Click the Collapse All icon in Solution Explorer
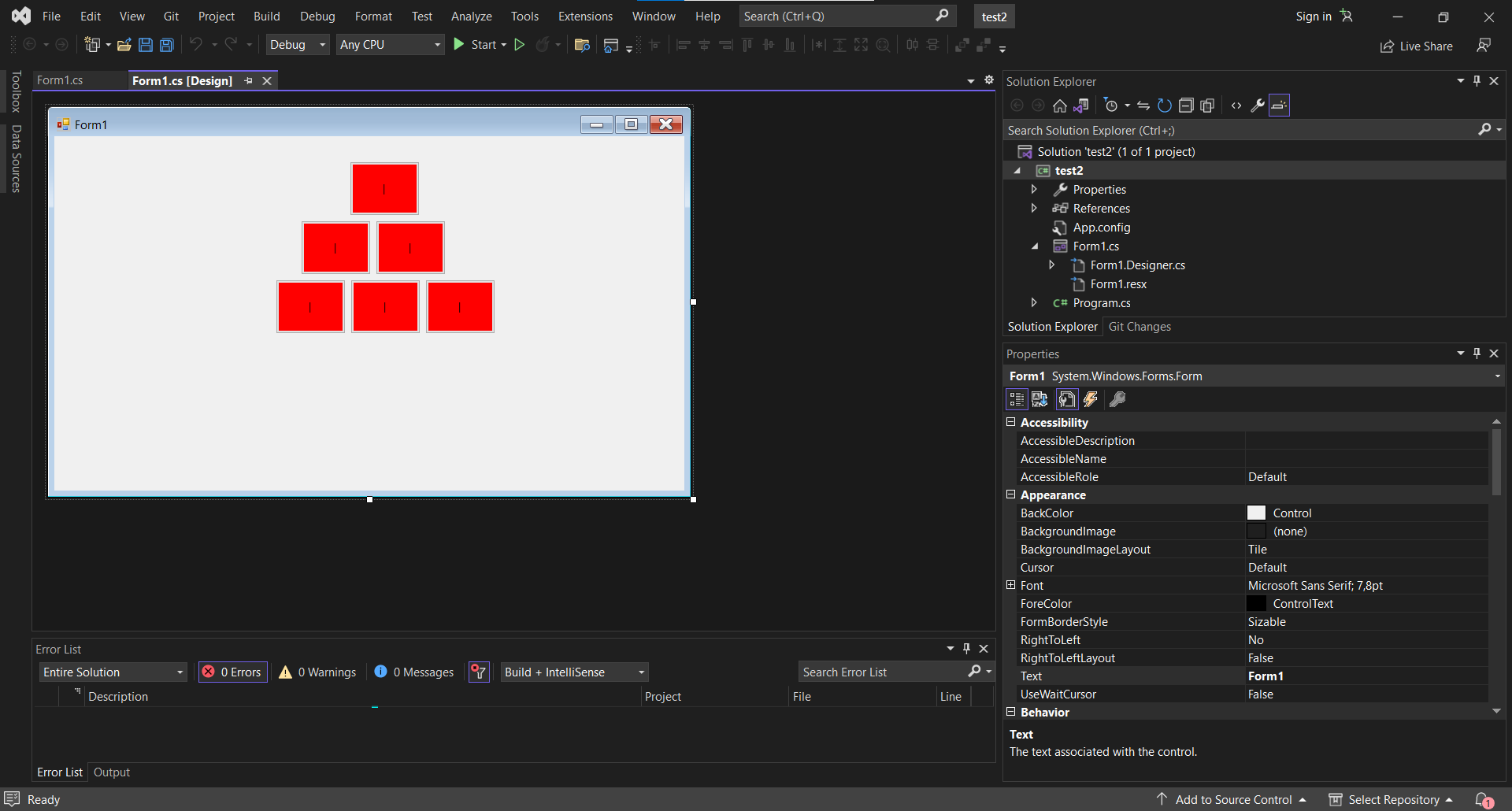This screenshot has width=1512, height=811. pyautogui.click(x=1186, y=106)
